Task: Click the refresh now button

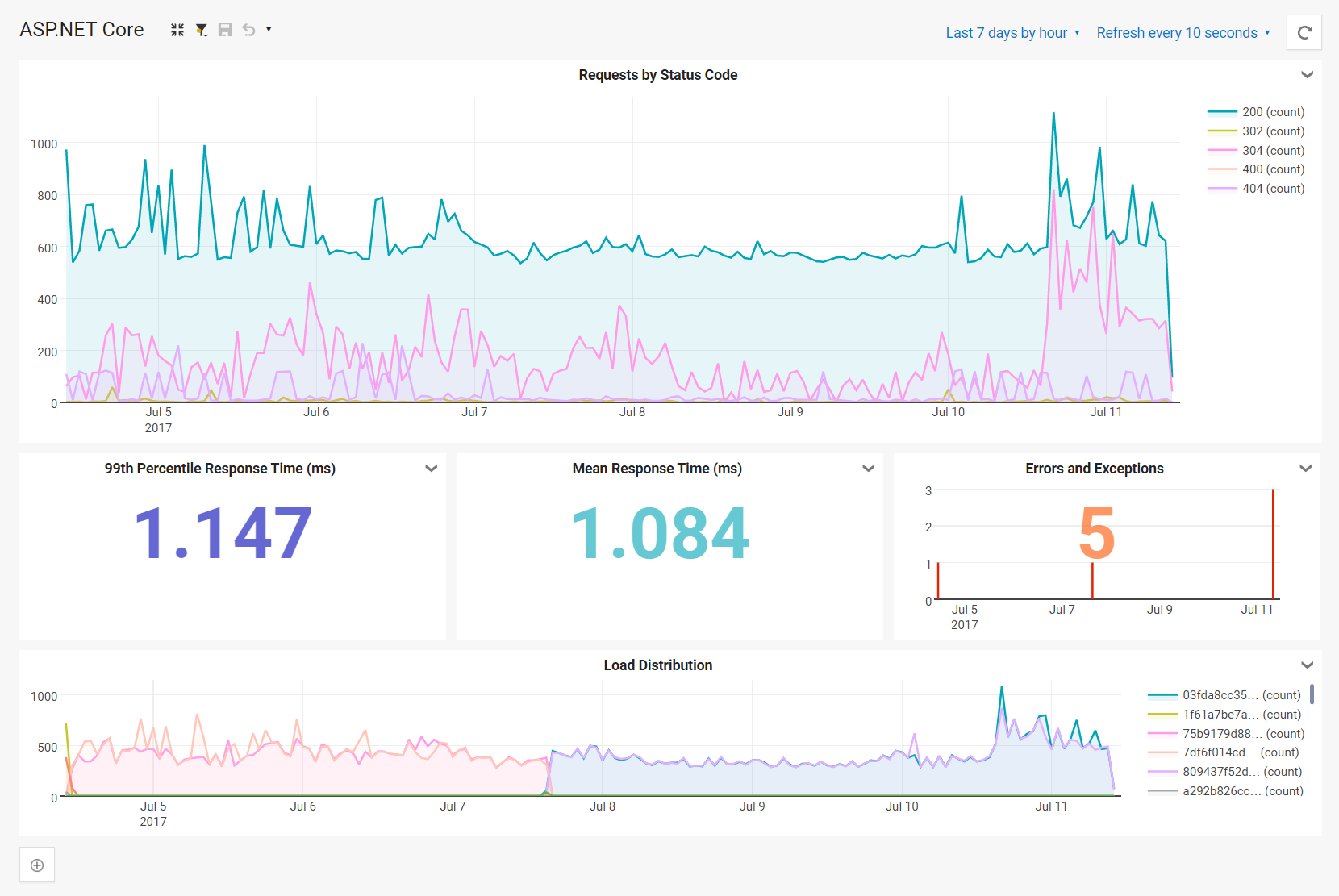Action: [1304, 33]
